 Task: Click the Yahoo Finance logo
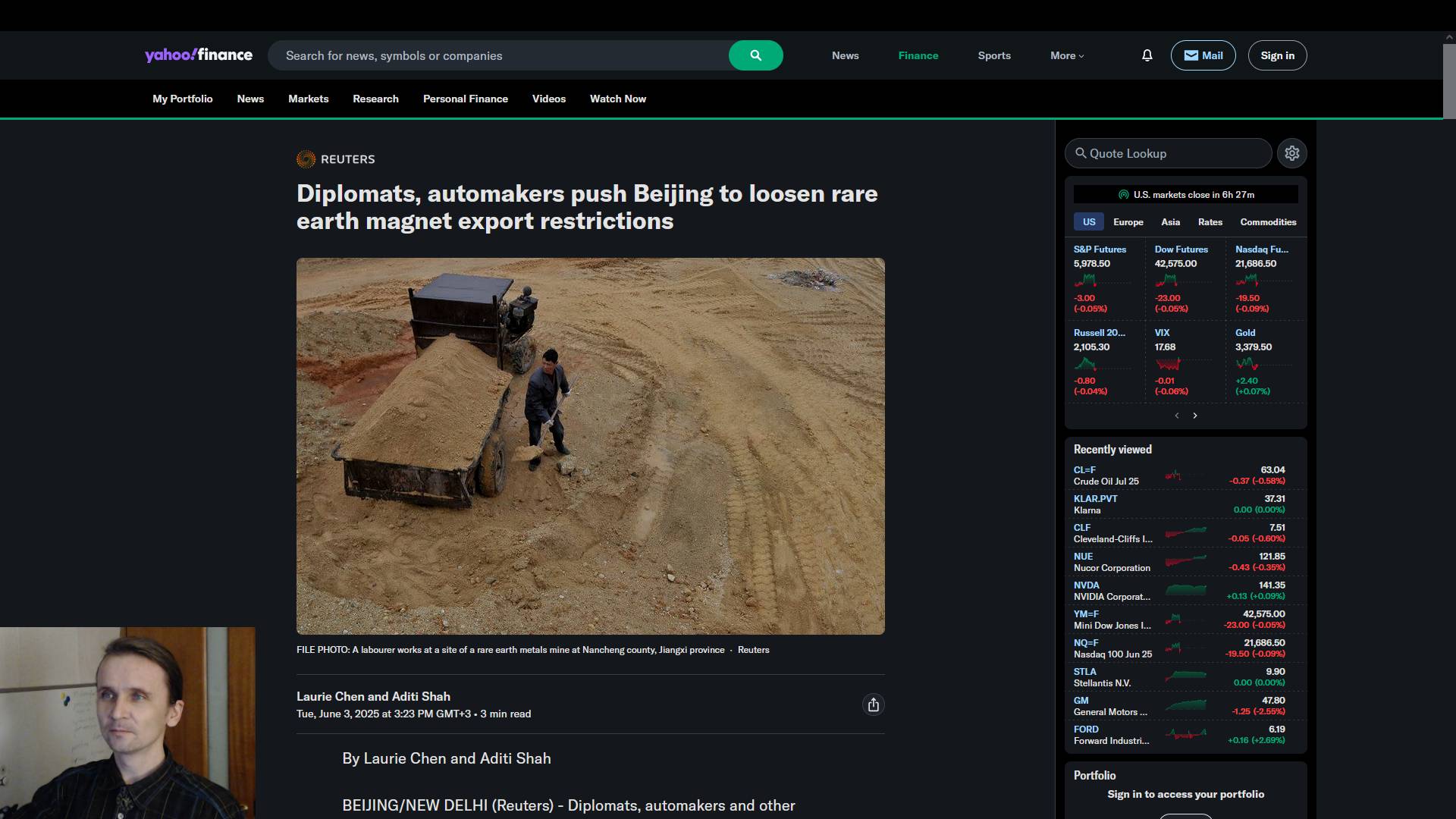[x=199, y=55]
